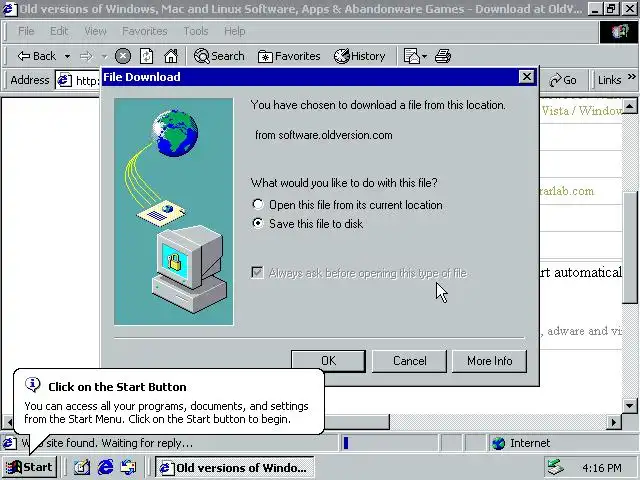Click the Mail toolbar icon
Image resolution: width=640 pixels, height=480 pixels.
[x=411, y=56]
